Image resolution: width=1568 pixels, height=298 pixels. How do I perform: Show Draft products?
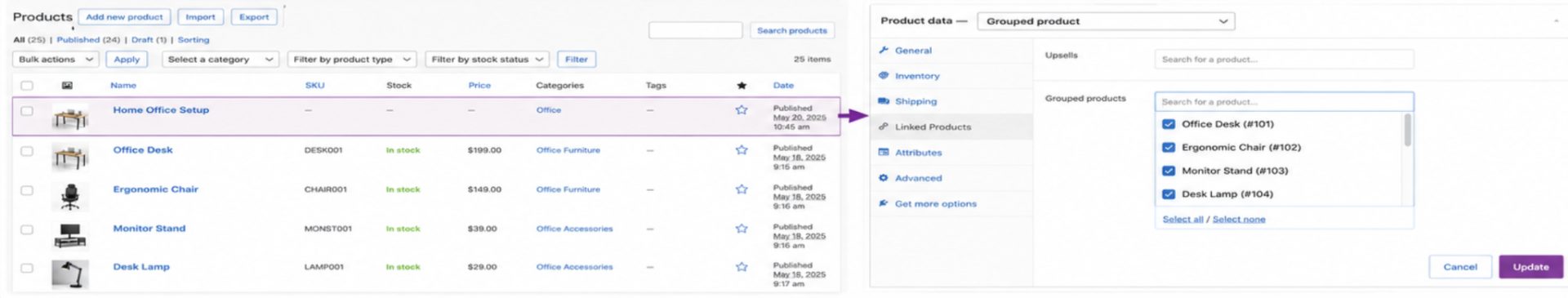click(149, 39)
